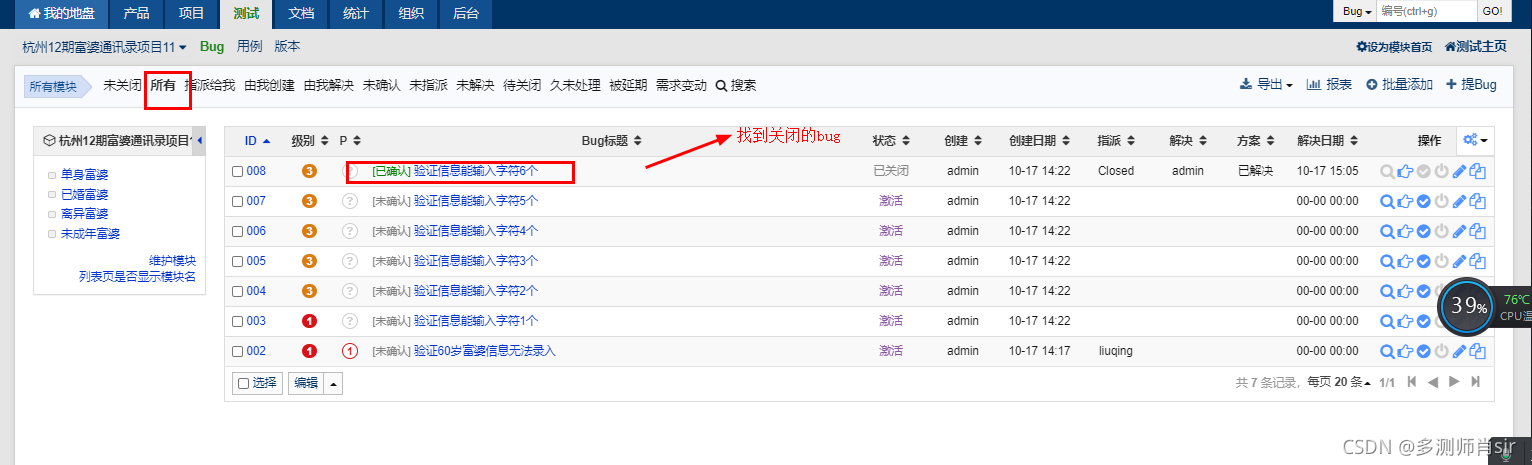Open the 报表 report link
1532x465 pixels.
[x=1329, y=85]
